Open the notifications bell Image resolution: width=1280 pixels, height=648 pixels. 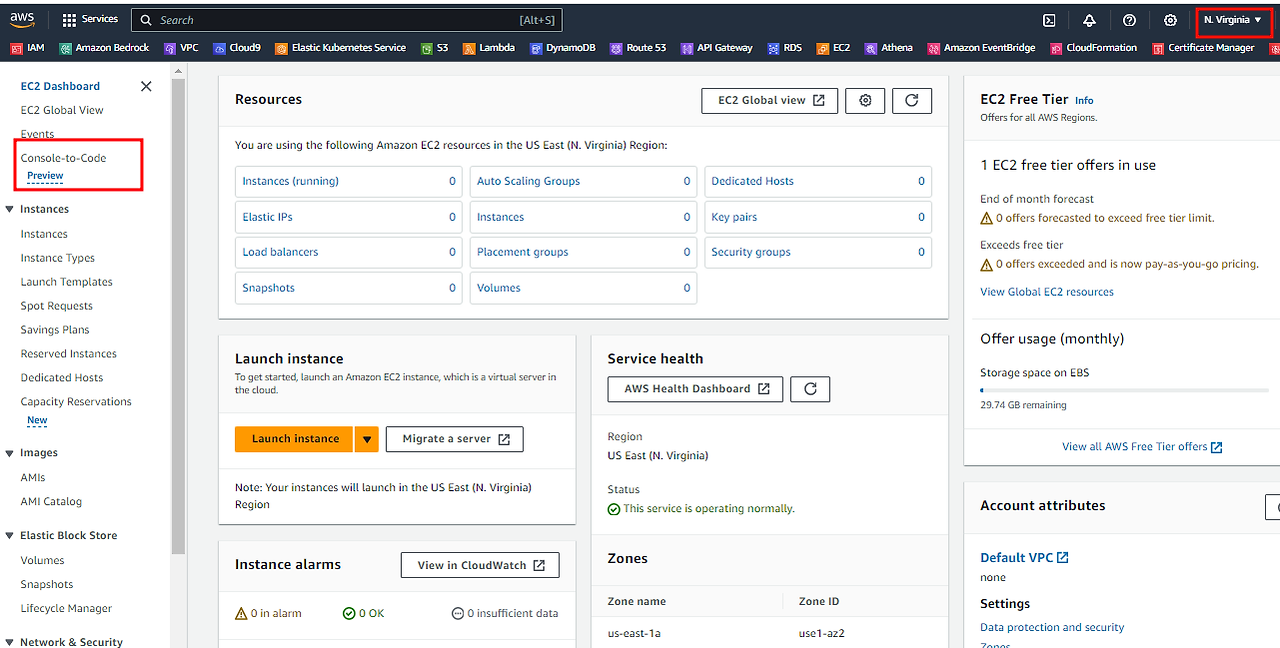click(x=1089, y=20)
